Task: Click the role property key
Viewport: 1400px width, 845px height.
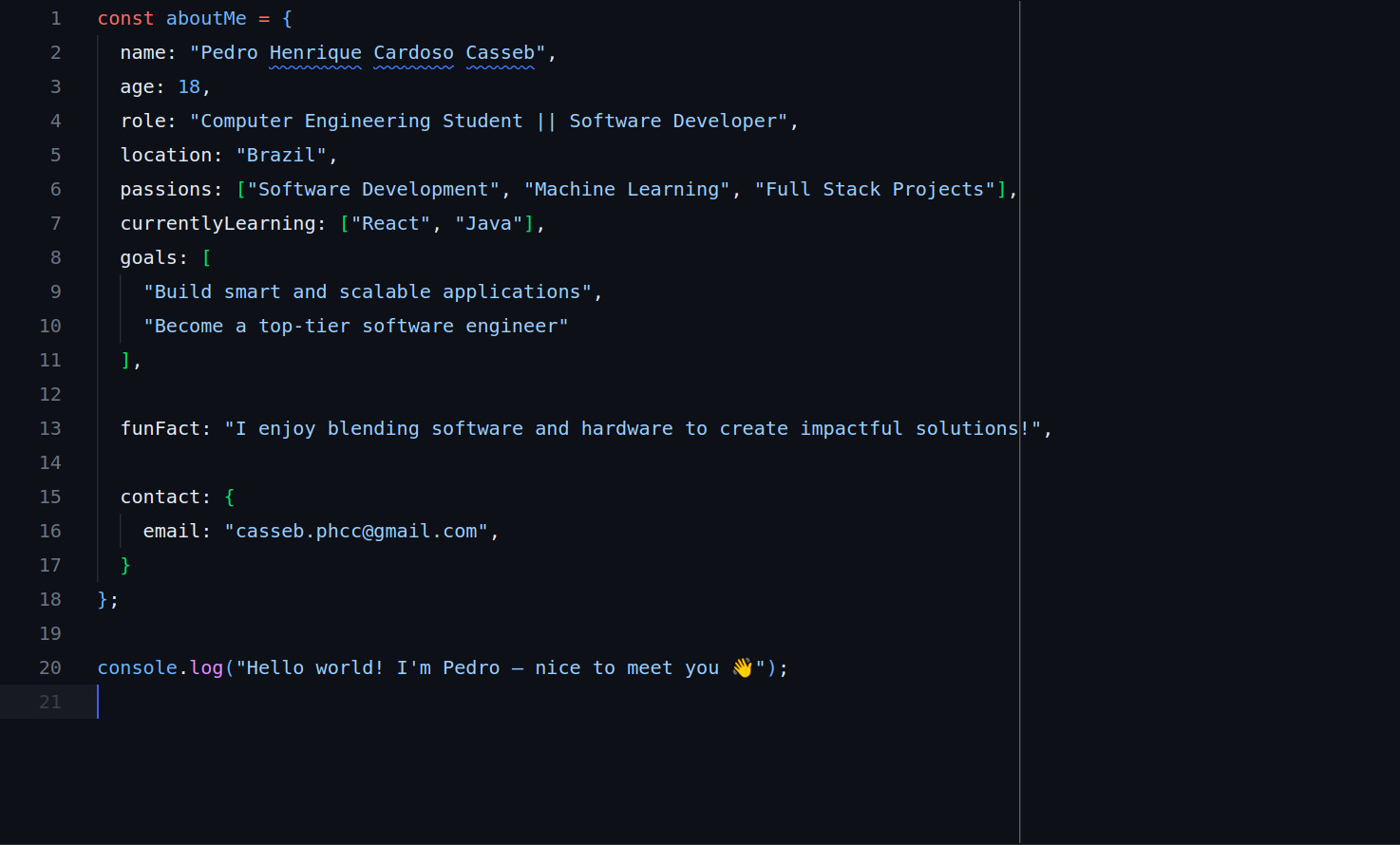Action: 142,121
